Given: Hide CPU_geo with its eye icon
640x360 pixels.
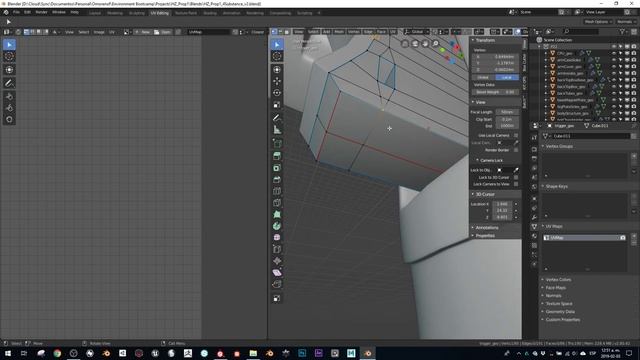Looking at the screenshot, I should pos(614,53).
